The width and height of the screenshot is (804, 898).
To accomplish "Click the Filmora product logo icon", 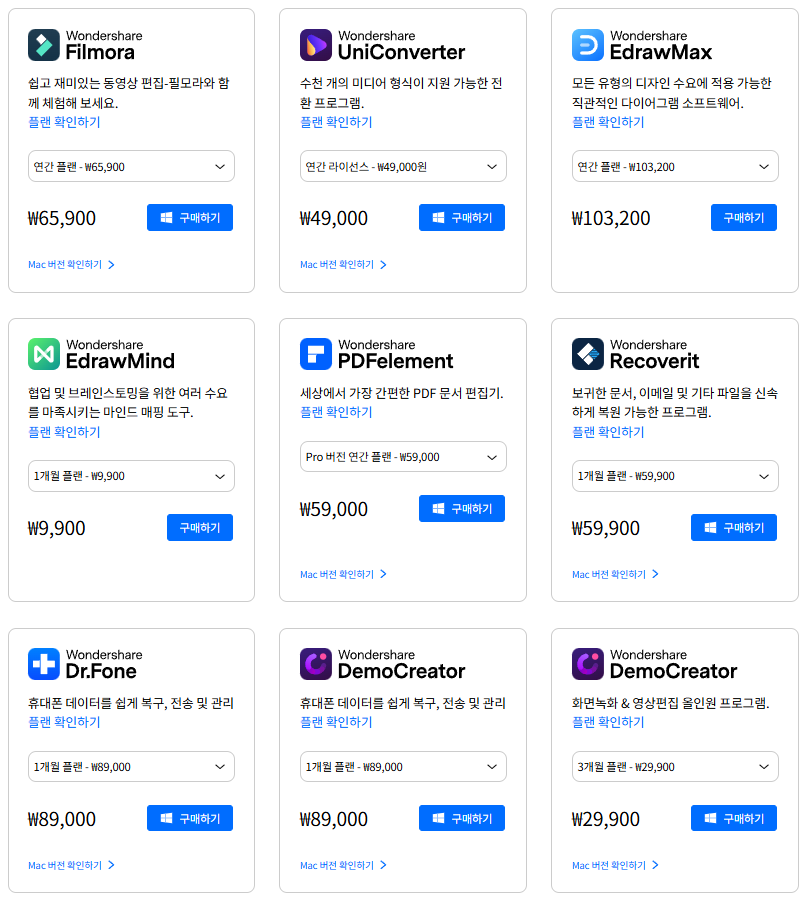I will click(44, 45).
